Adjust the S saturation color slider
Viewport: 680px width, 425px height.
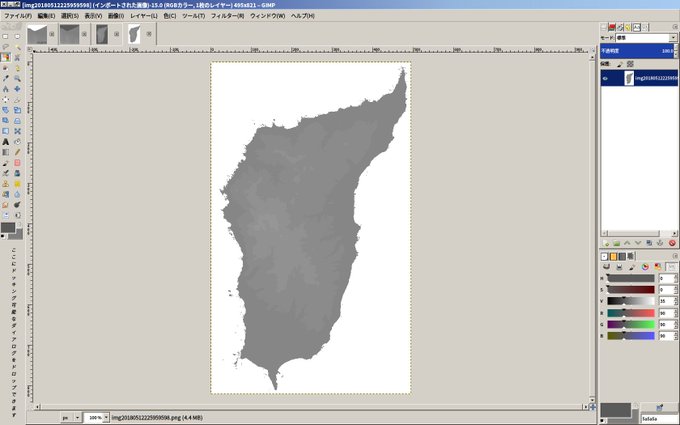(x=631, y=290)
